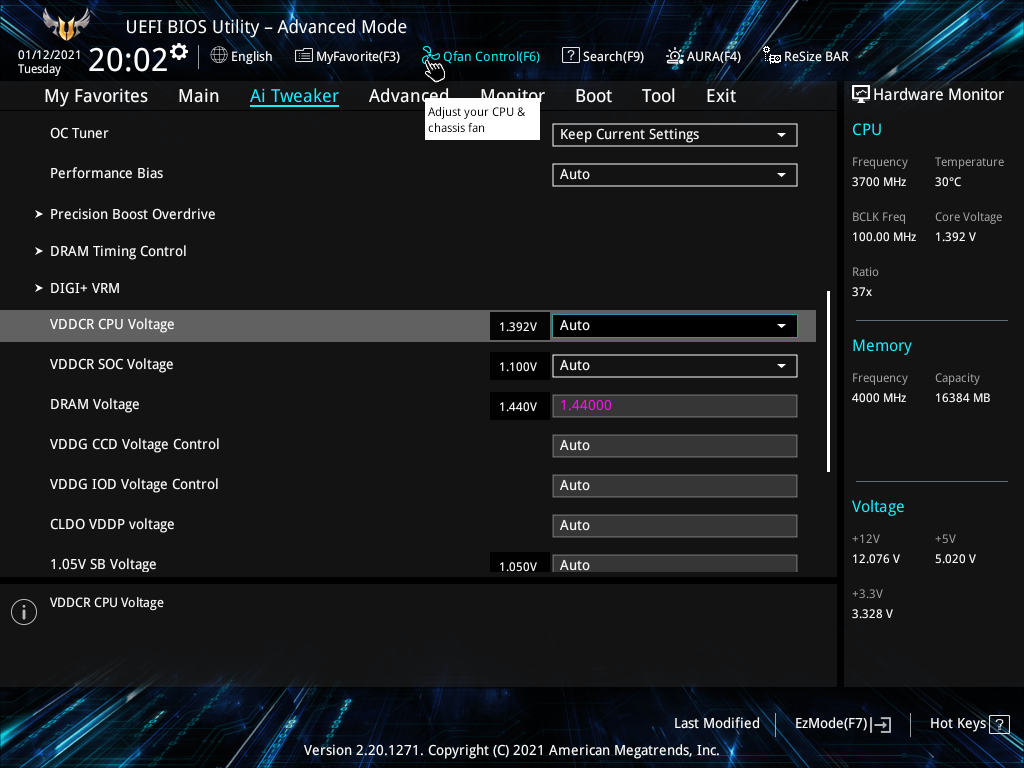The width and height of the screenshot is (1024, 768).
Task: Open the AURA(F4) lighting icon
Action: pyautogui.click(x=675, y=56)
